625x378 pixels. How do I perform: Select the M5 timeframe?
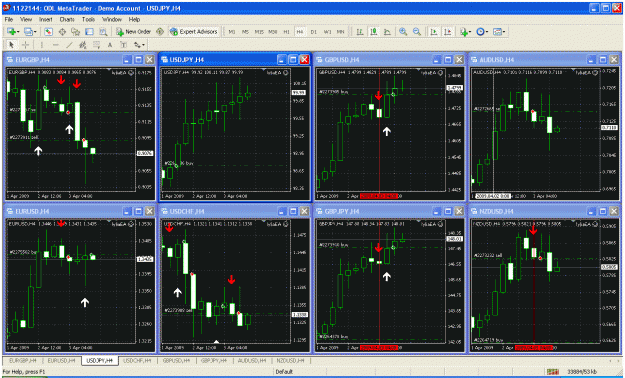245,32
